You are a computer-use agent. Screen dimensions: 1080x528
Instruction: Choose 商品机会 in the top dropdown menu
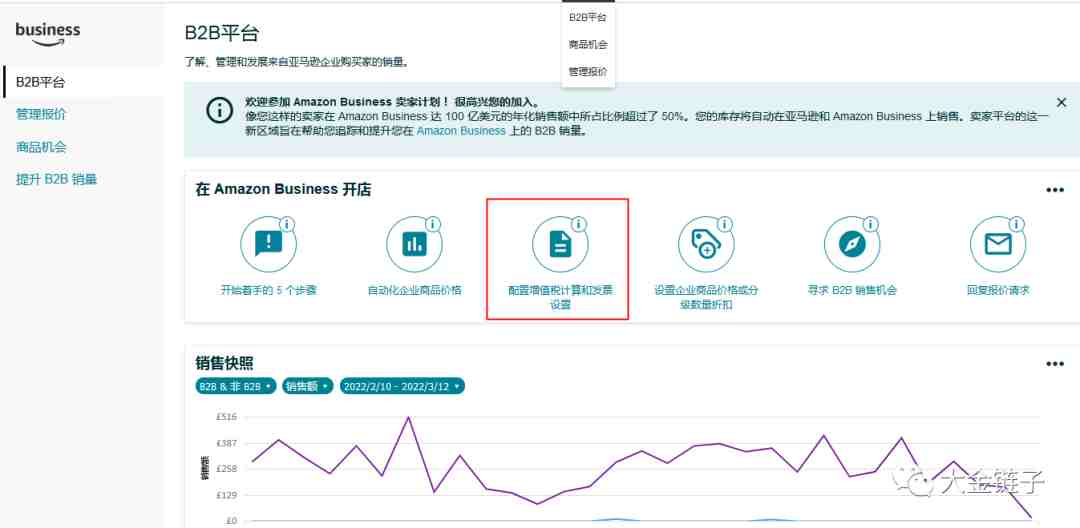point(588,44)
